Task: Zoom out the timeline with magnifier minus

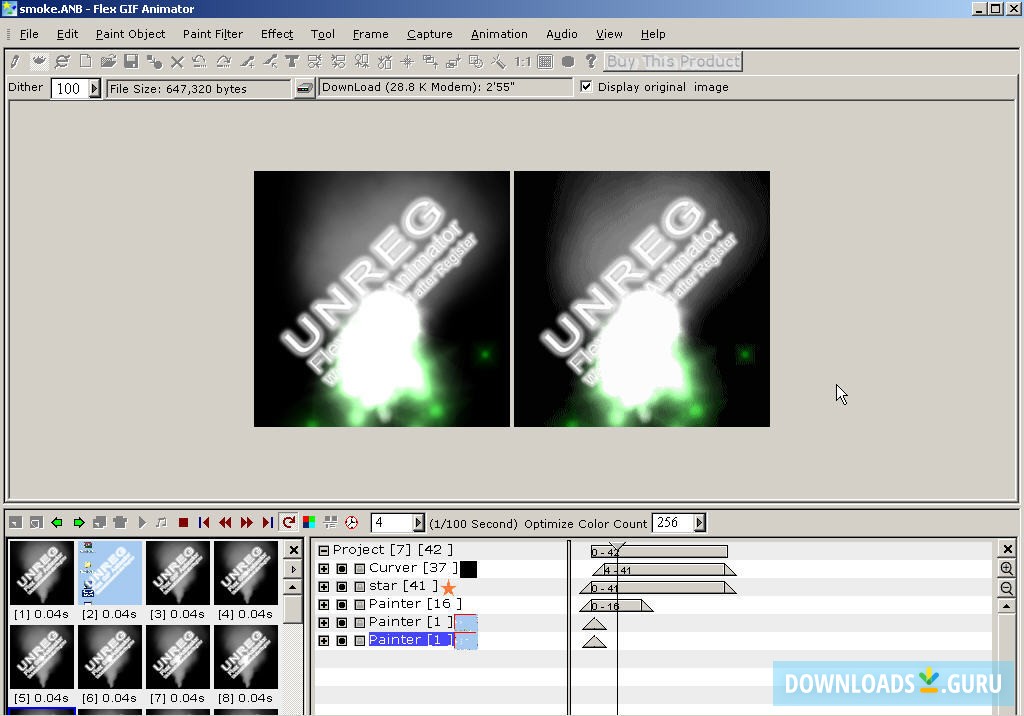Action: (1006, 589)
